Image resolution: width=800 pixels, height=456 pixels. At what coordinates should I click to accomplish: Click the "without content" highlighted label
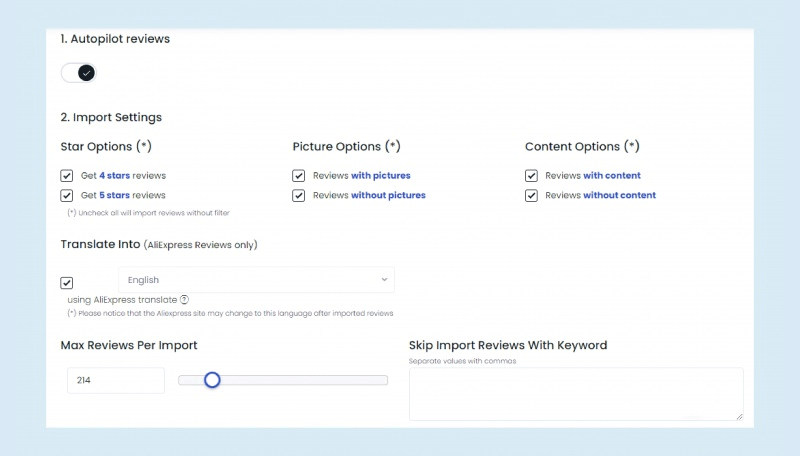(x=619, y=196)
